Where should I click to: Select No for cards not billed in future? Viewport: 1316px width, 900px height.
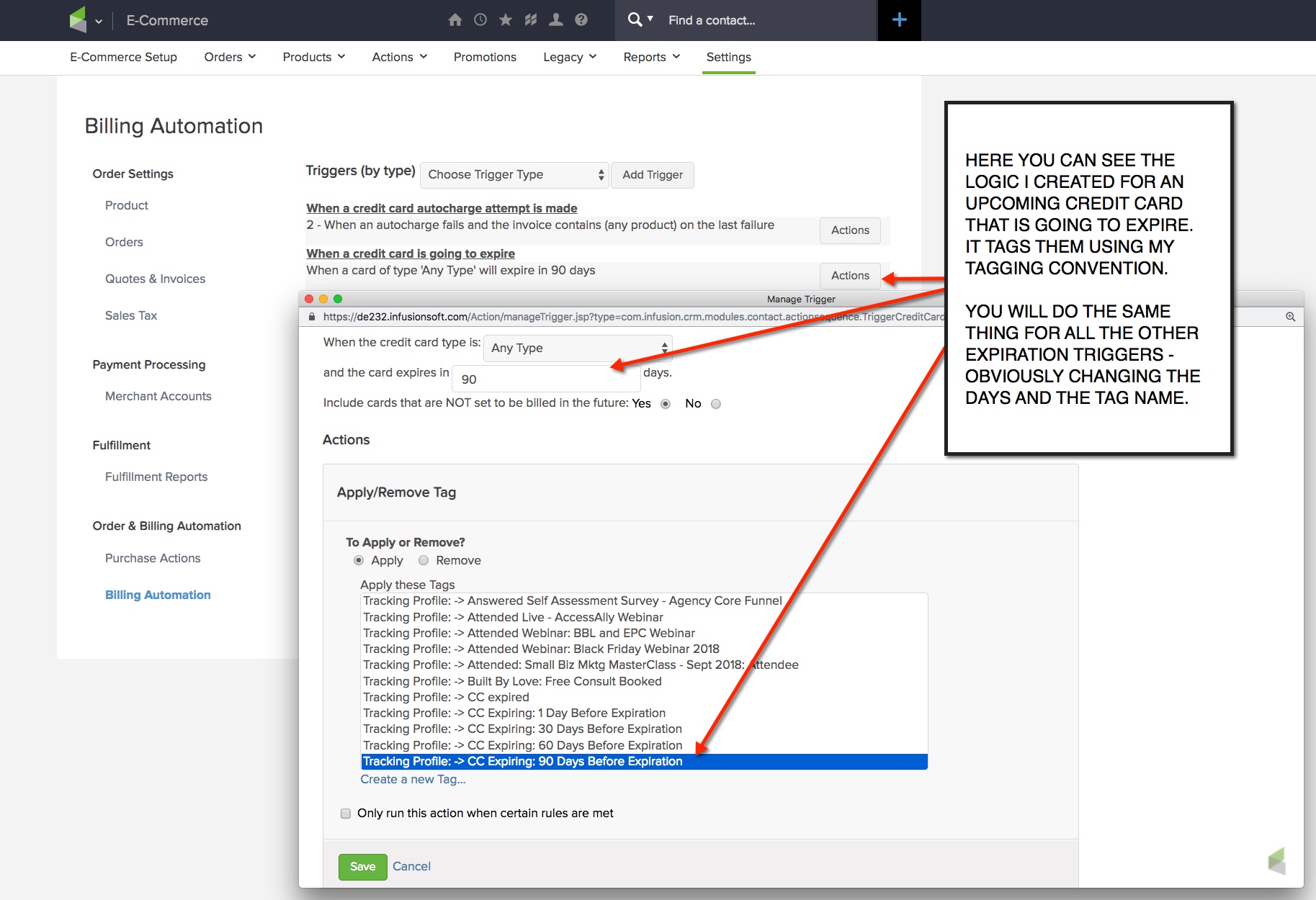point(715,404)
